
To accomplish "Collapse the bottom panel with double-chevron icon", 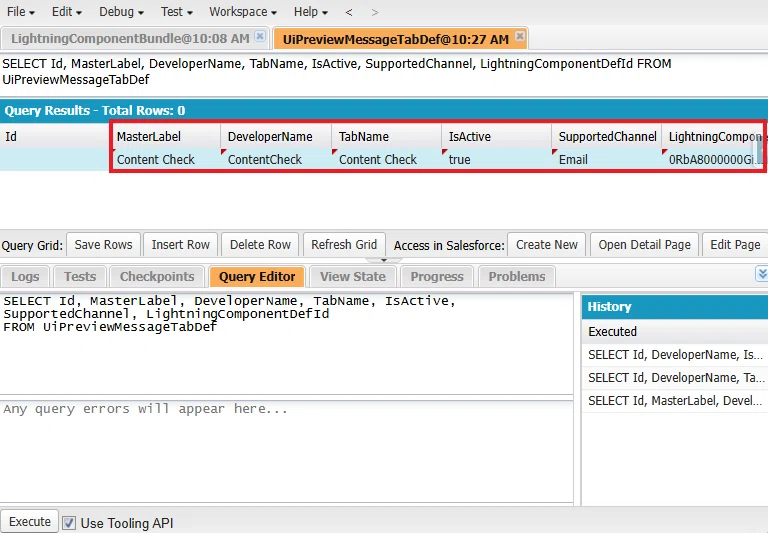I will (x=762, y=274).
